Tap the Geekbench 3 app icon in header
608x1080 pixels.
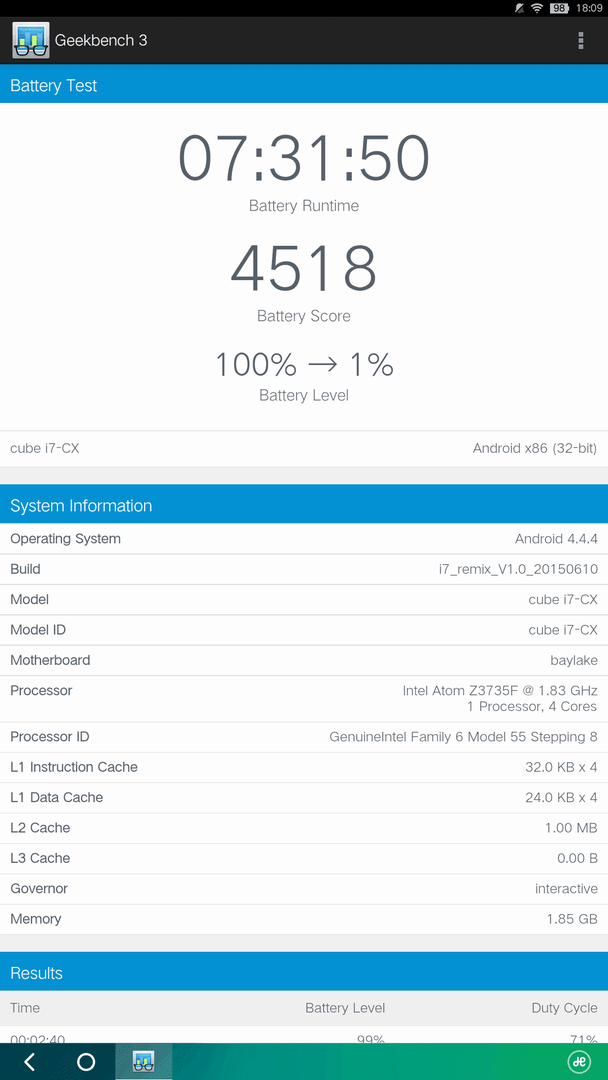click(x=30, y=41)
